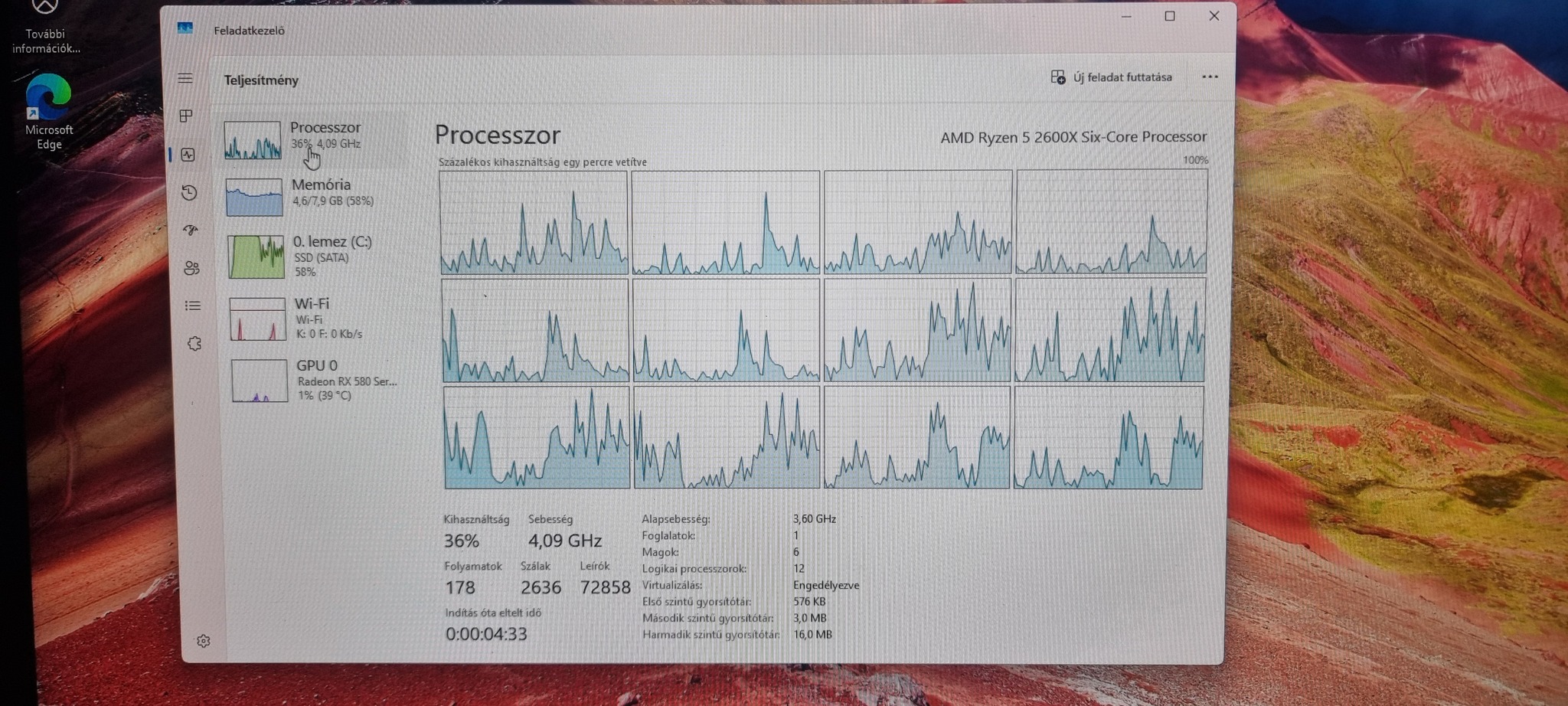1568x706 pixels.
Task: Click AMD Ryzen 5 2600X processor name
Action: point(1073,137)
